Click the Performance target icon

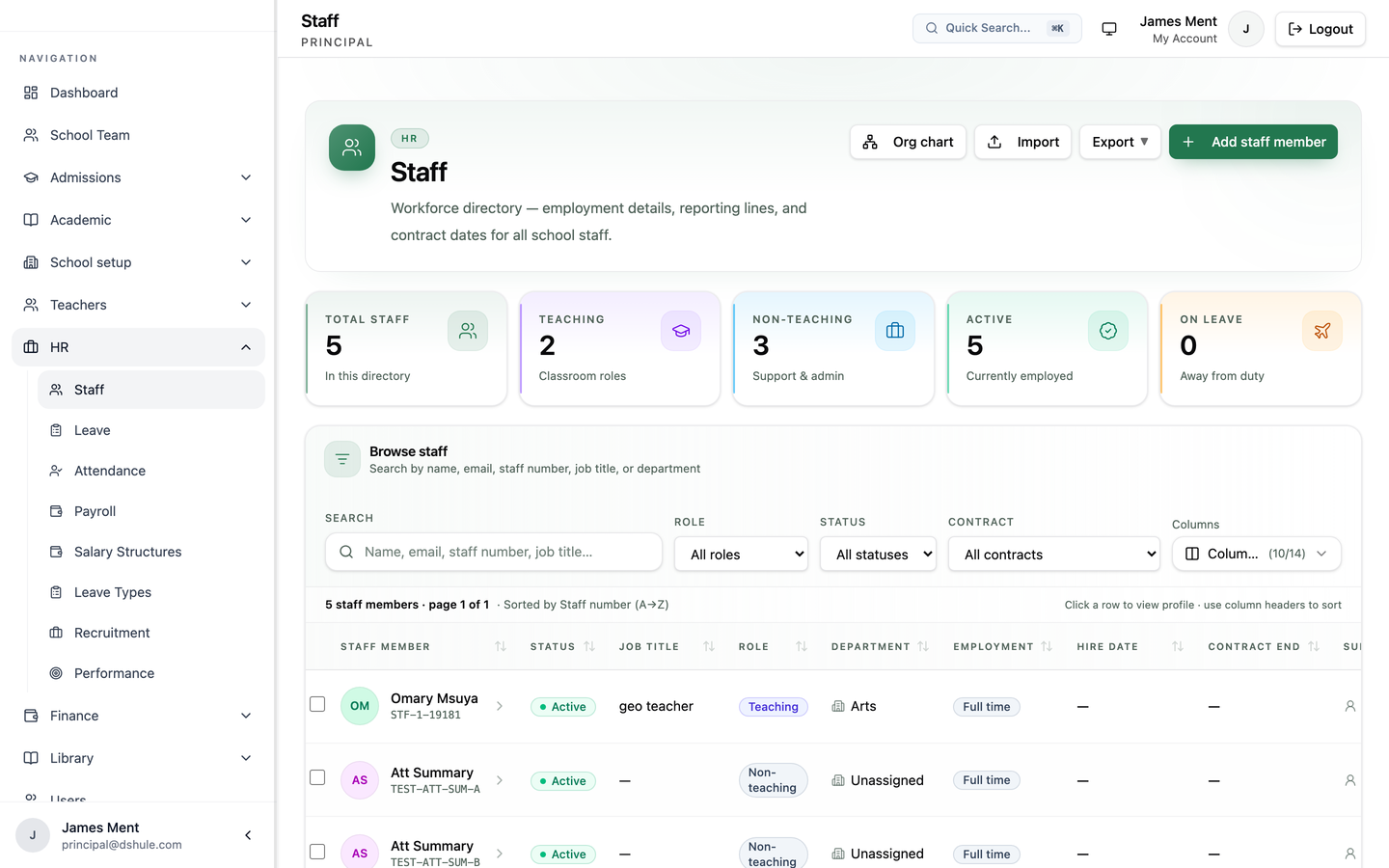click(56, 673)
